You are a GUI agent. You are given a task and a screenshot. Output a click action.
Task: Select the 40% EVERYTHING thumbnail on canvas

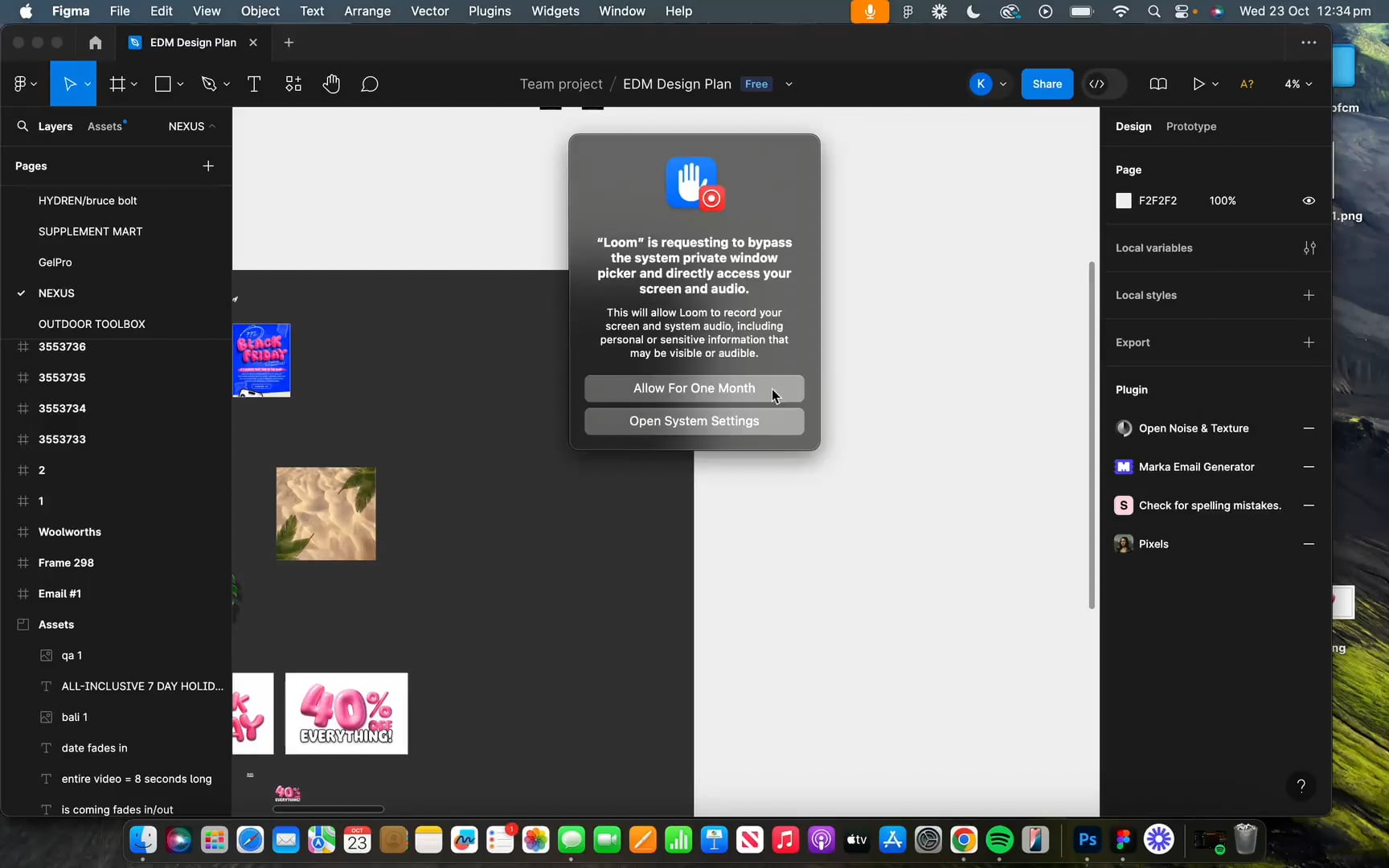[346, 714]
